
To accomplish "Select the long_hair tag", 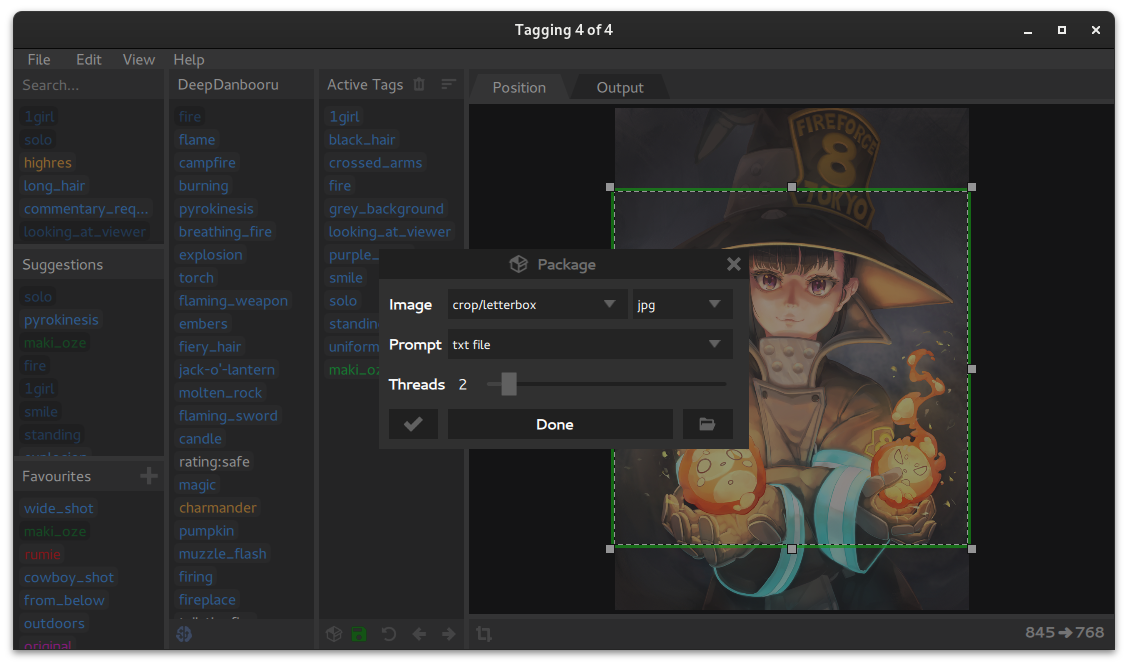I will tap(54, 186).
